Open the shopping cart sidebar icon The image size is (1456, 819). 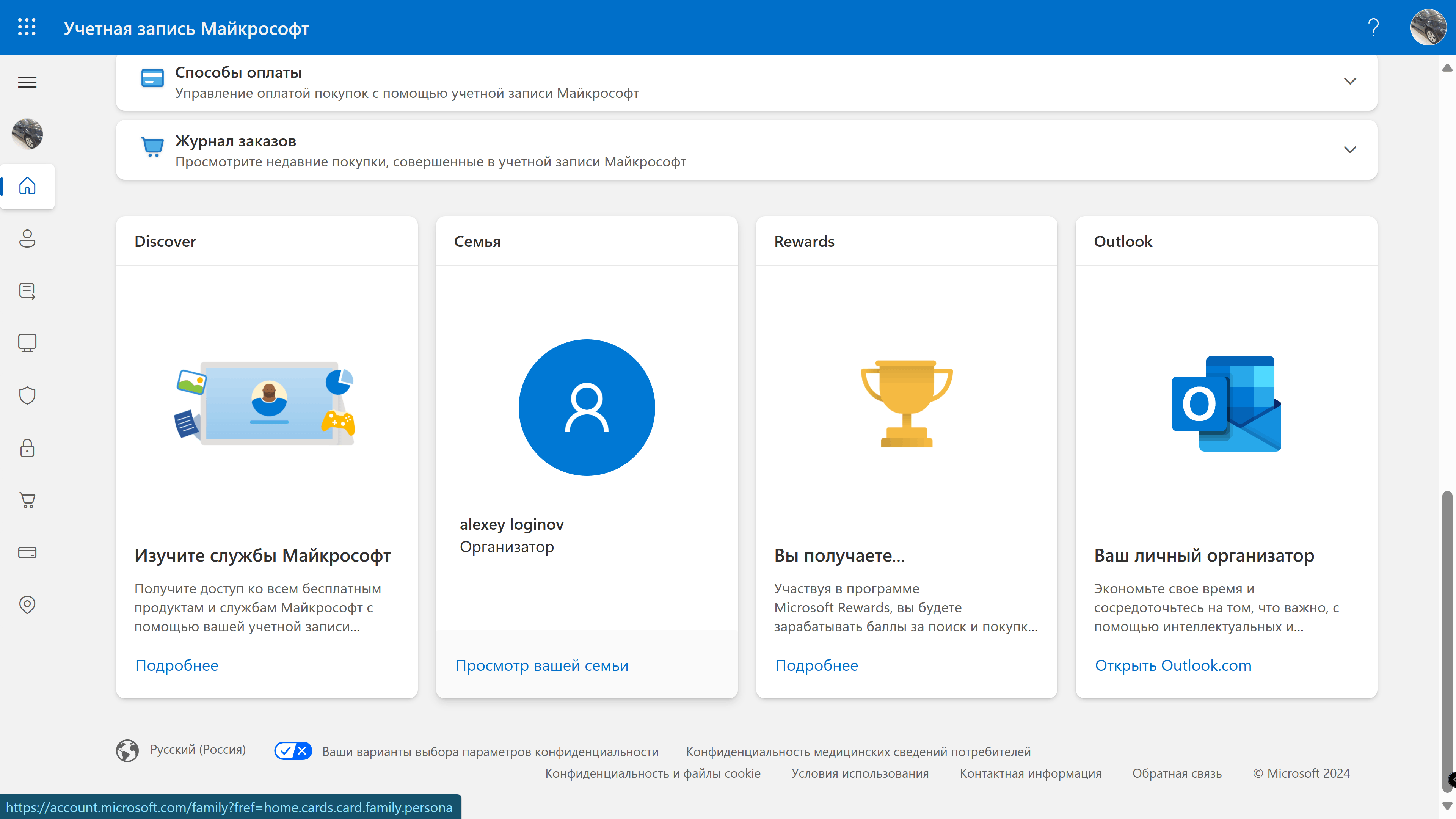point(27,500)
